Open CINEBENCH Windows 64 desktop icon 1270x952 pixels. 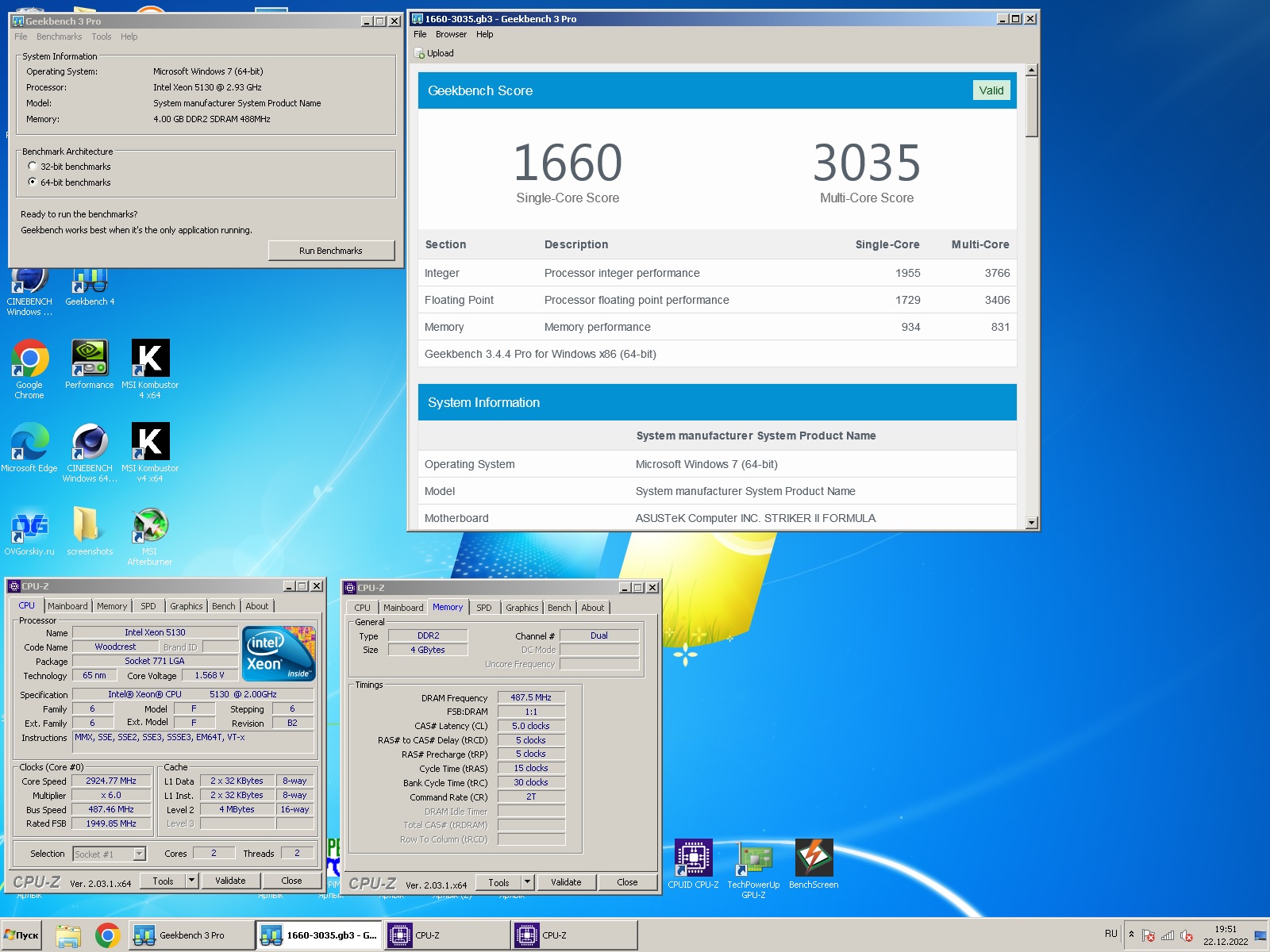pyautogui.click(x=90, y=452)
